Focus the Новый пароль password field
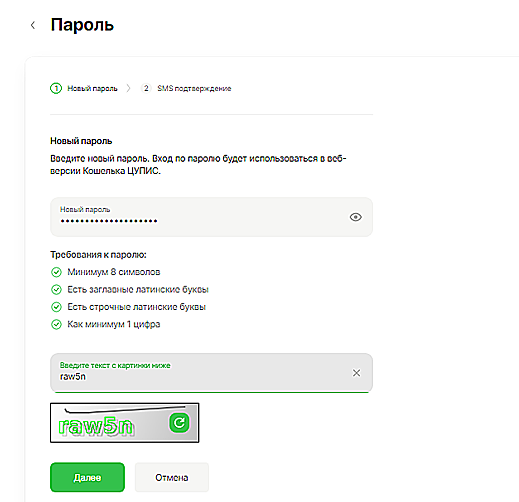 click(211, 217)
